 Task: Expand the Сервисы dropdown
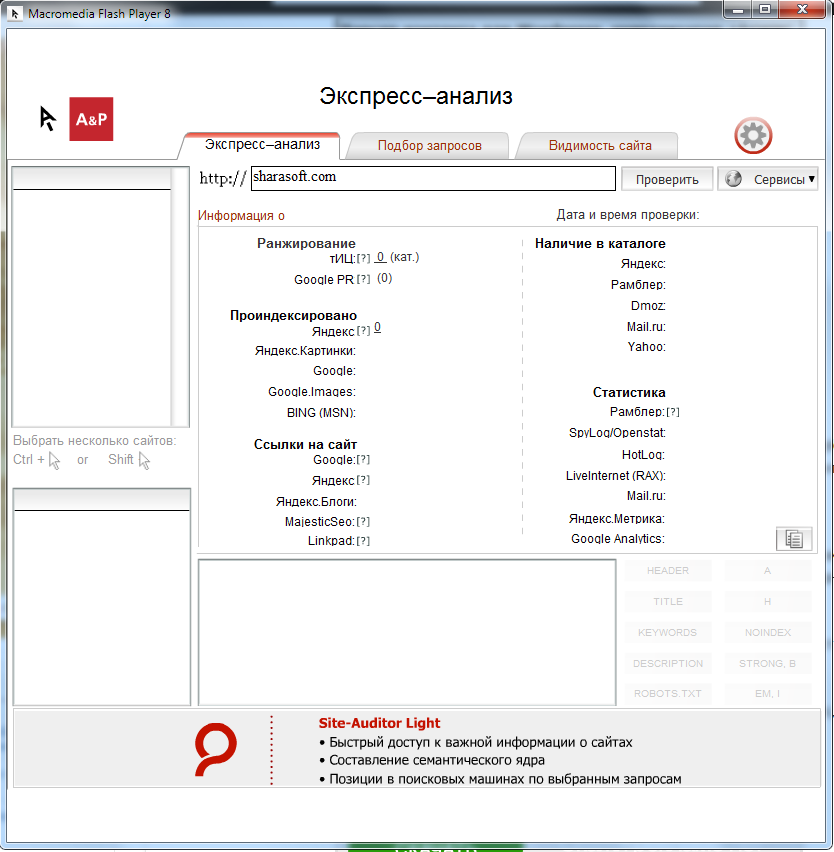click(768, 179)
